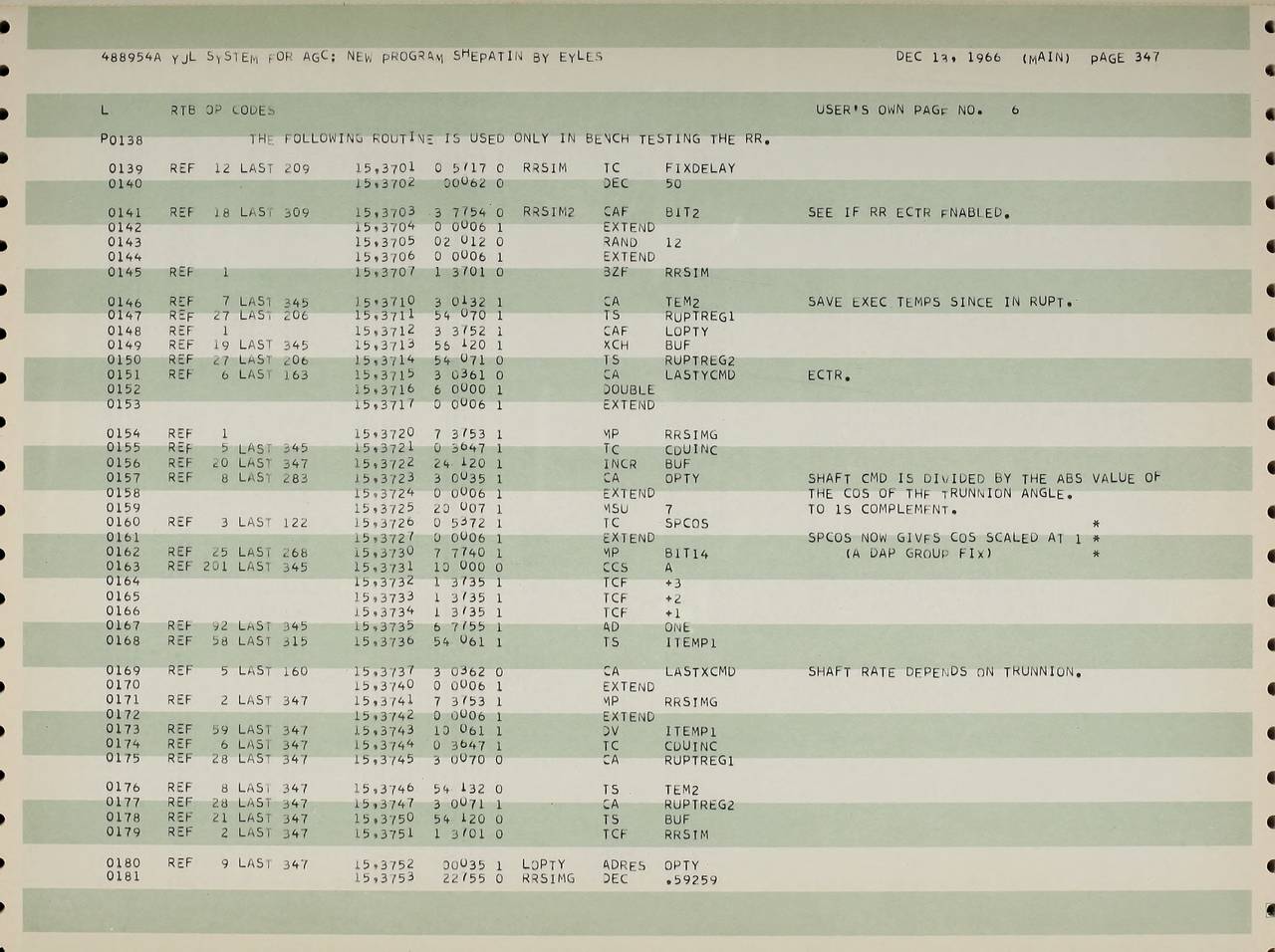Click operand 'FIXDELAY'

pos(699,168)
